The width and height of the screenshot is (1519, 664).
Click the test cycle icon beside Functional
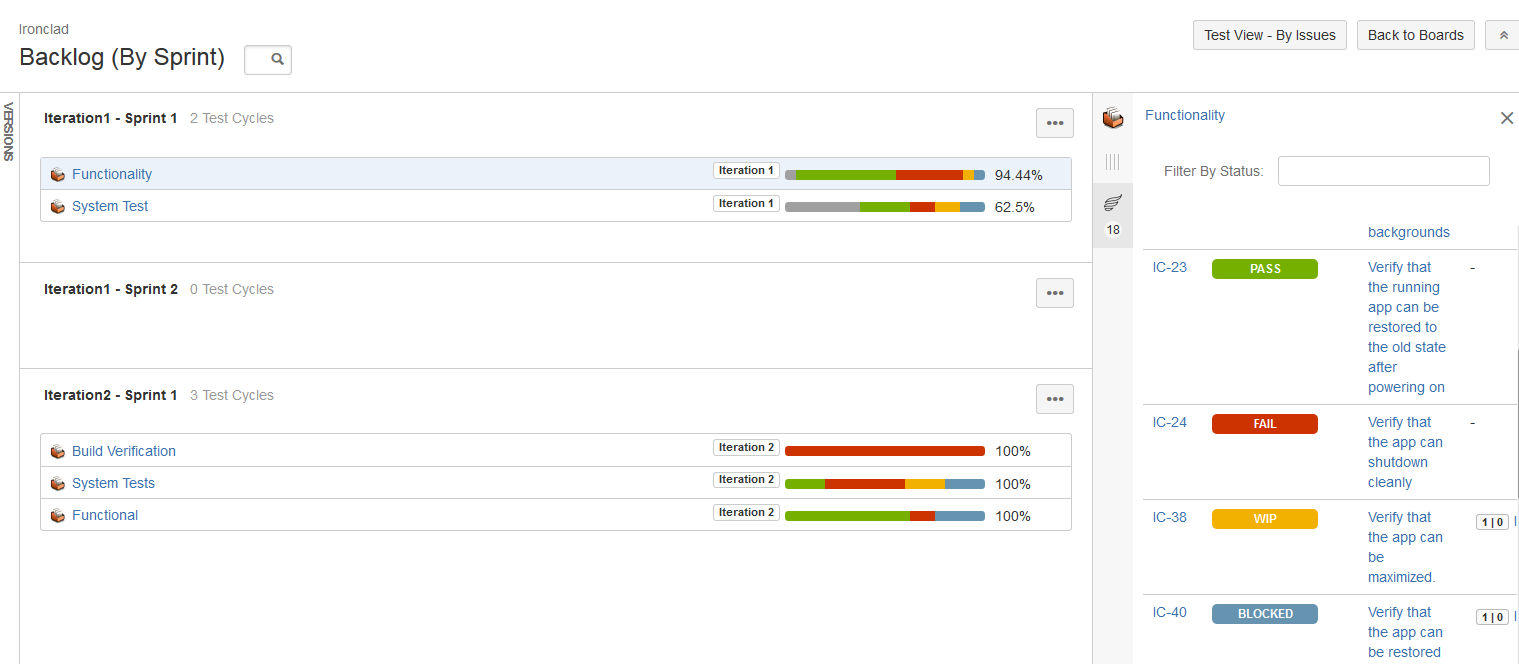pos(57,515)
